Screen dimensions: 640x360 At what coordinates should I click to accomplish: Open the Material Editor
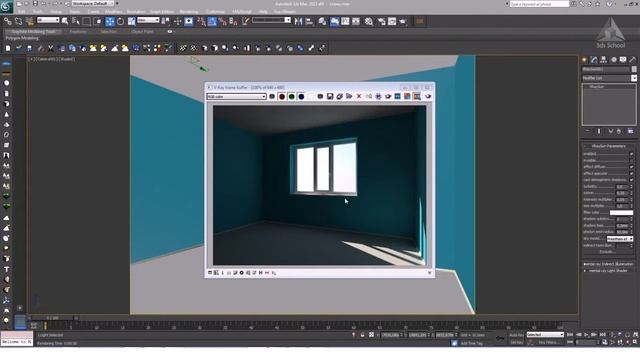tap(369, 21)
